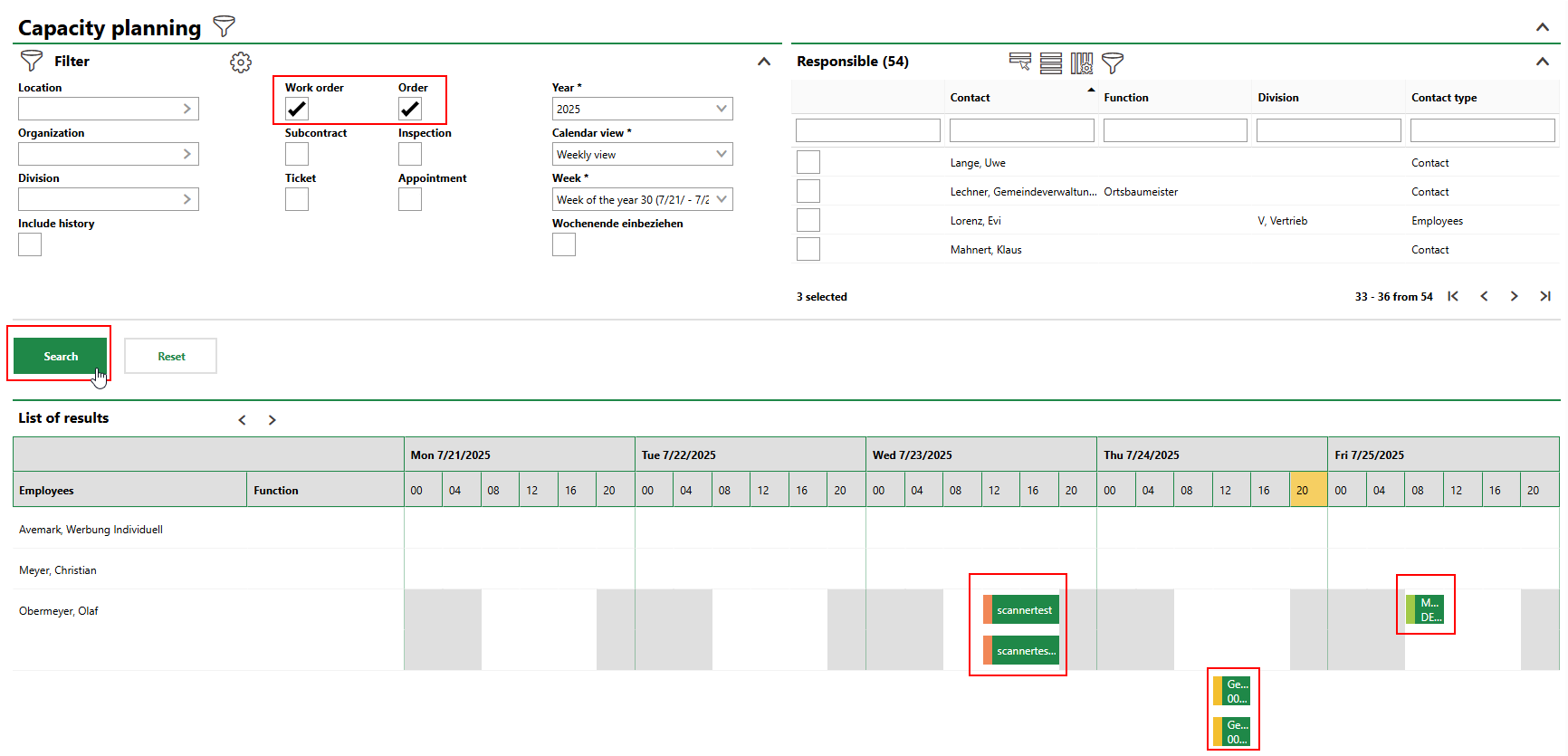Enable the Ticket checkbox
The image size is (1568, 756).
click(297, 199)
